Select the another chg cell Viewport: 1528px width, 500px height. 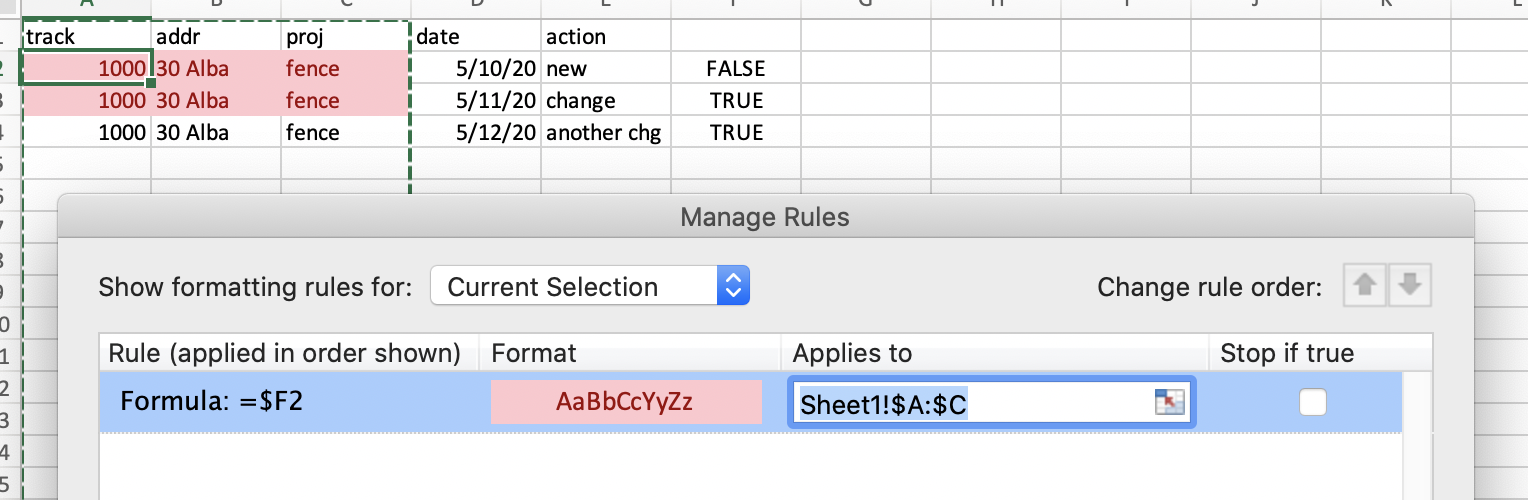click(x=606, y=132)
